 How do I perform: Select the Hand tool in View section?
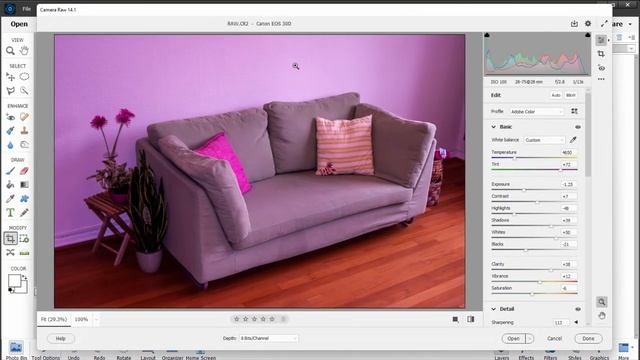coord(24,51)
